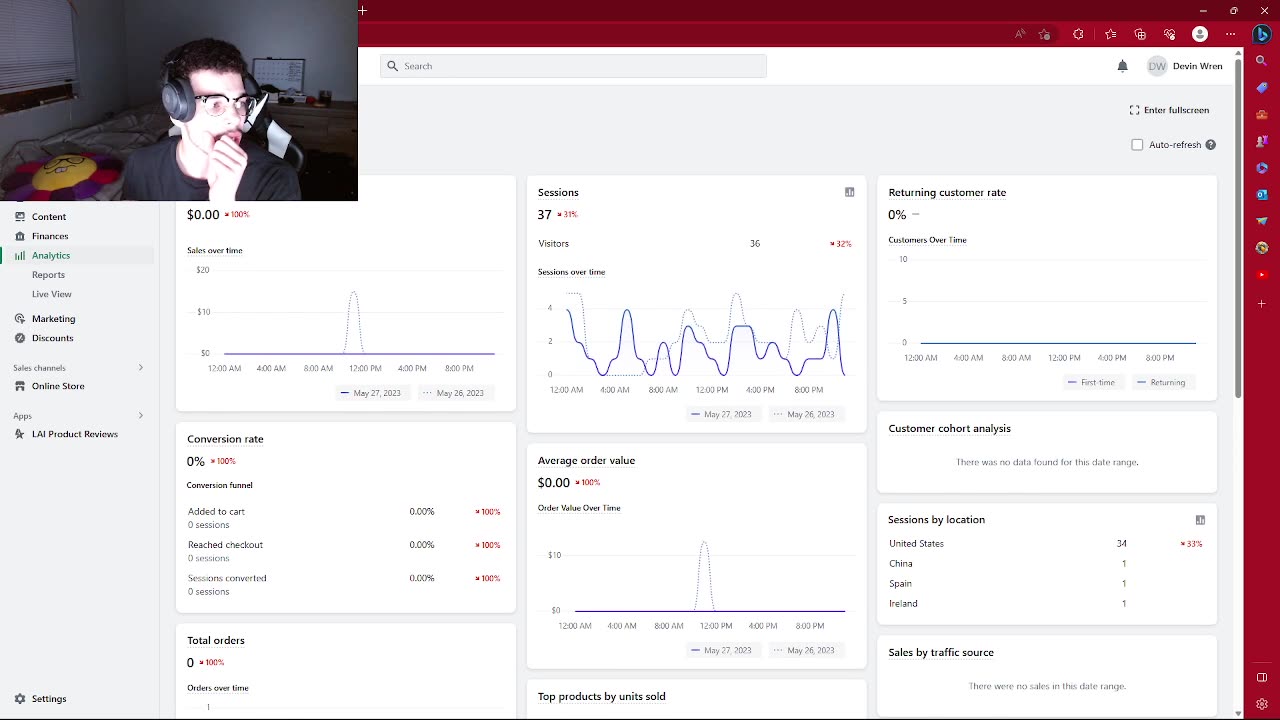Click the United States location row
Image resolution: width=1280 pixels, height=720 pixels.
(x=1046, y=544)
